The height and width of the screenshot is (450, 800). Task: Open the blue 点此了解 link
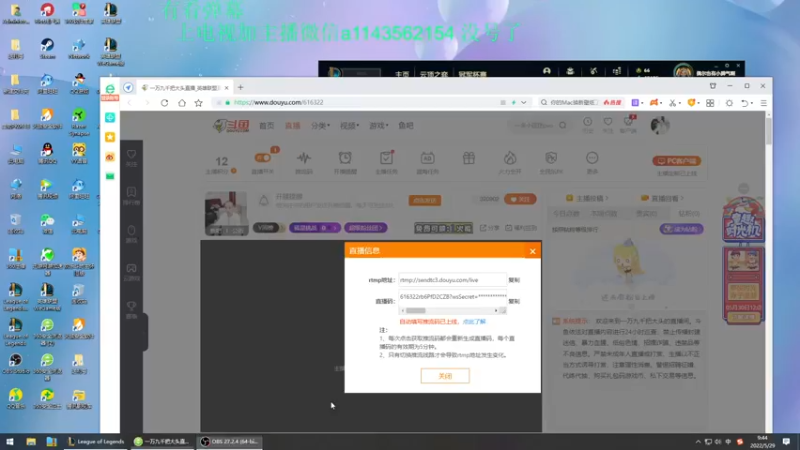[x=474, y=322]
